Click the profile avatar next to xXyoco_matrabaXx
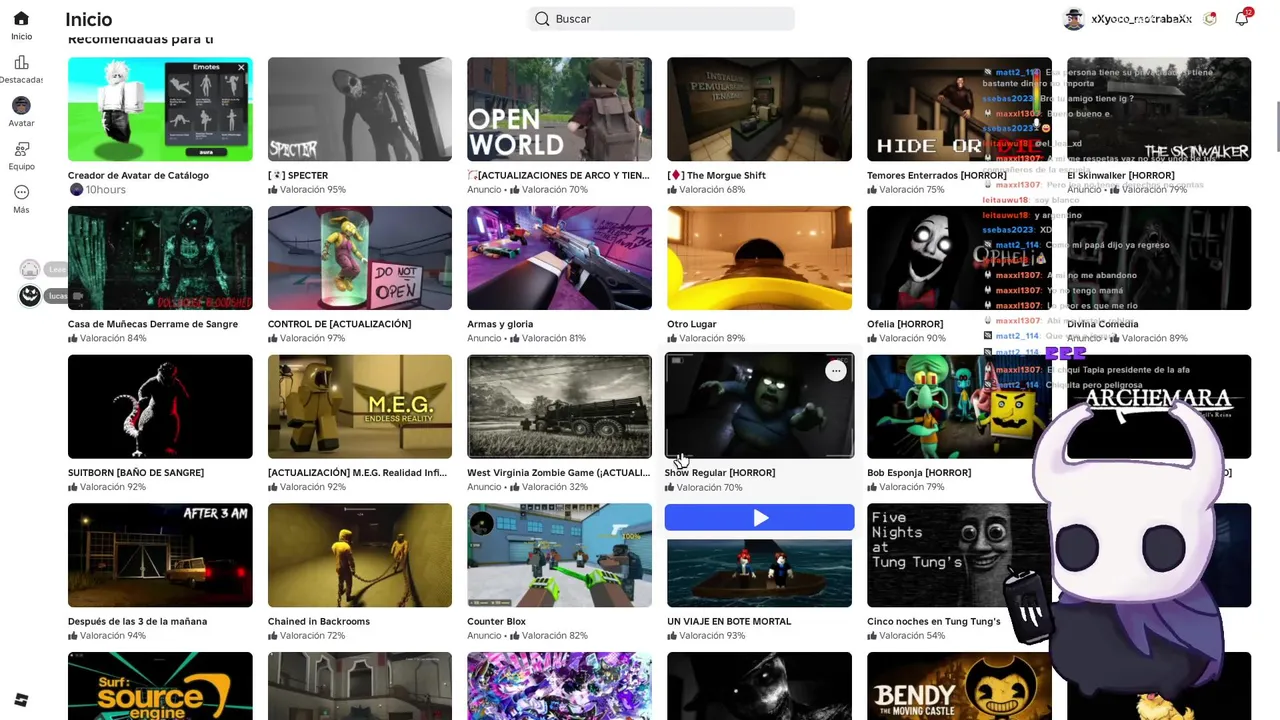This screenshot has height=720, width=1280. (x=1073, y=19)
